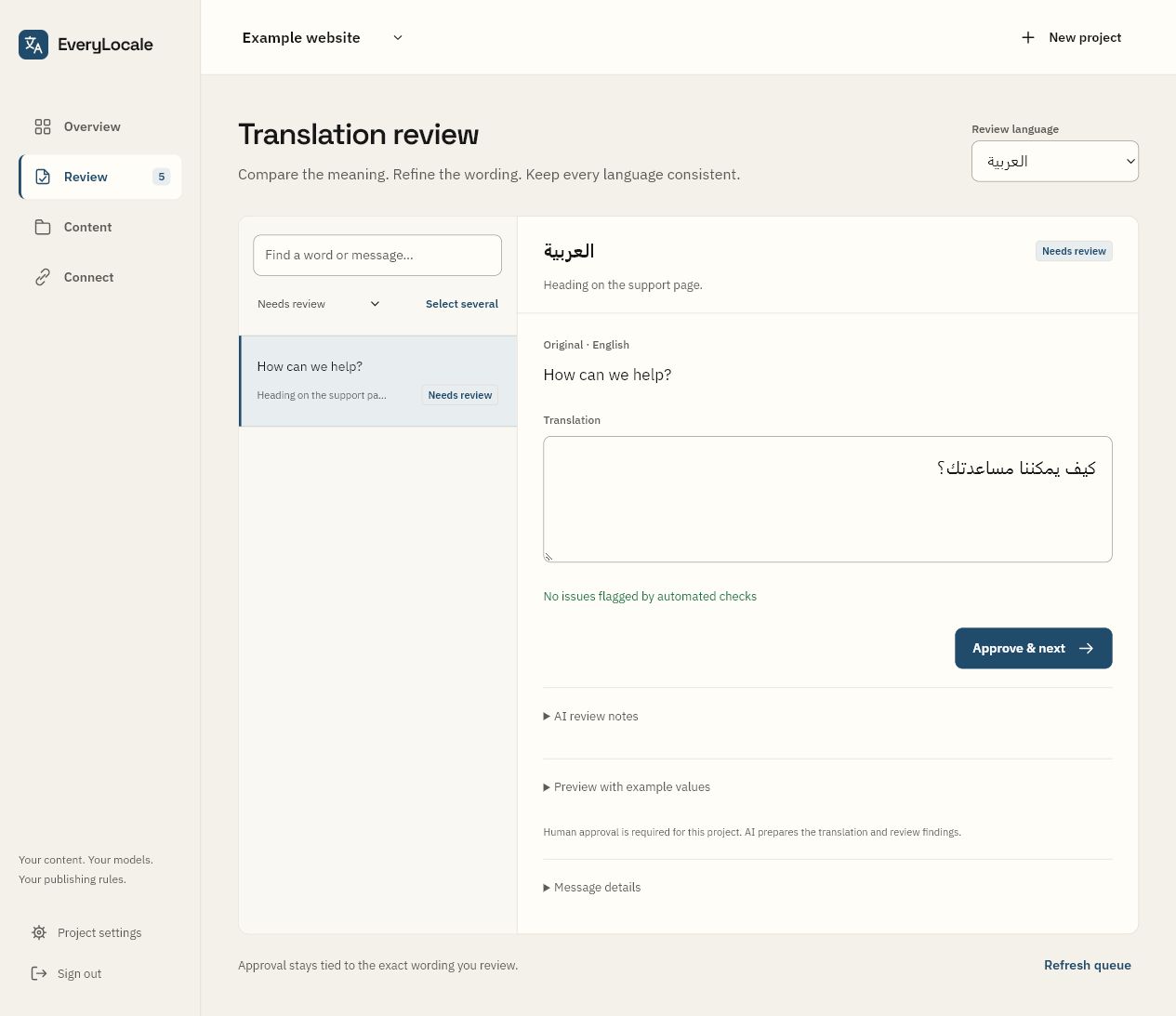Click the textarea resize handle
1176x1016 pixels.
pos(548,556)
